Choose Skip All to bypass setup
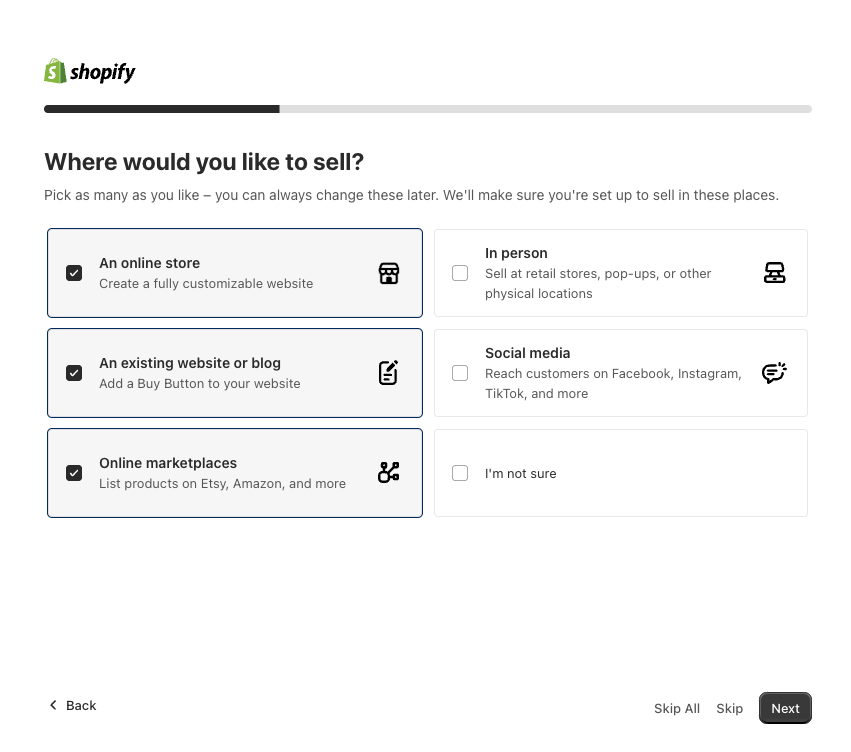Viewport: 851px width, 752px height. (x=677, y=708)
